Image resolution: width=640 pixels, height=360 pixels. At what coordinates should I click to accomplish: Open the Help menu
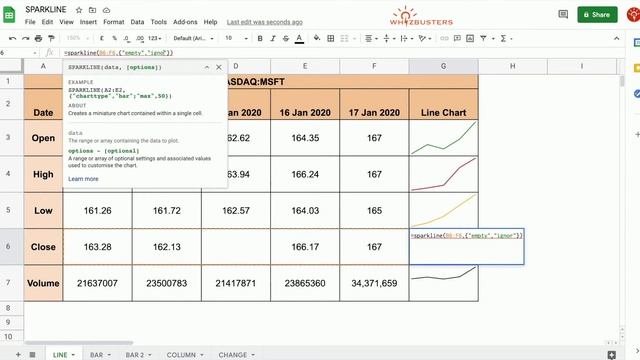click(x=210, y=22)
